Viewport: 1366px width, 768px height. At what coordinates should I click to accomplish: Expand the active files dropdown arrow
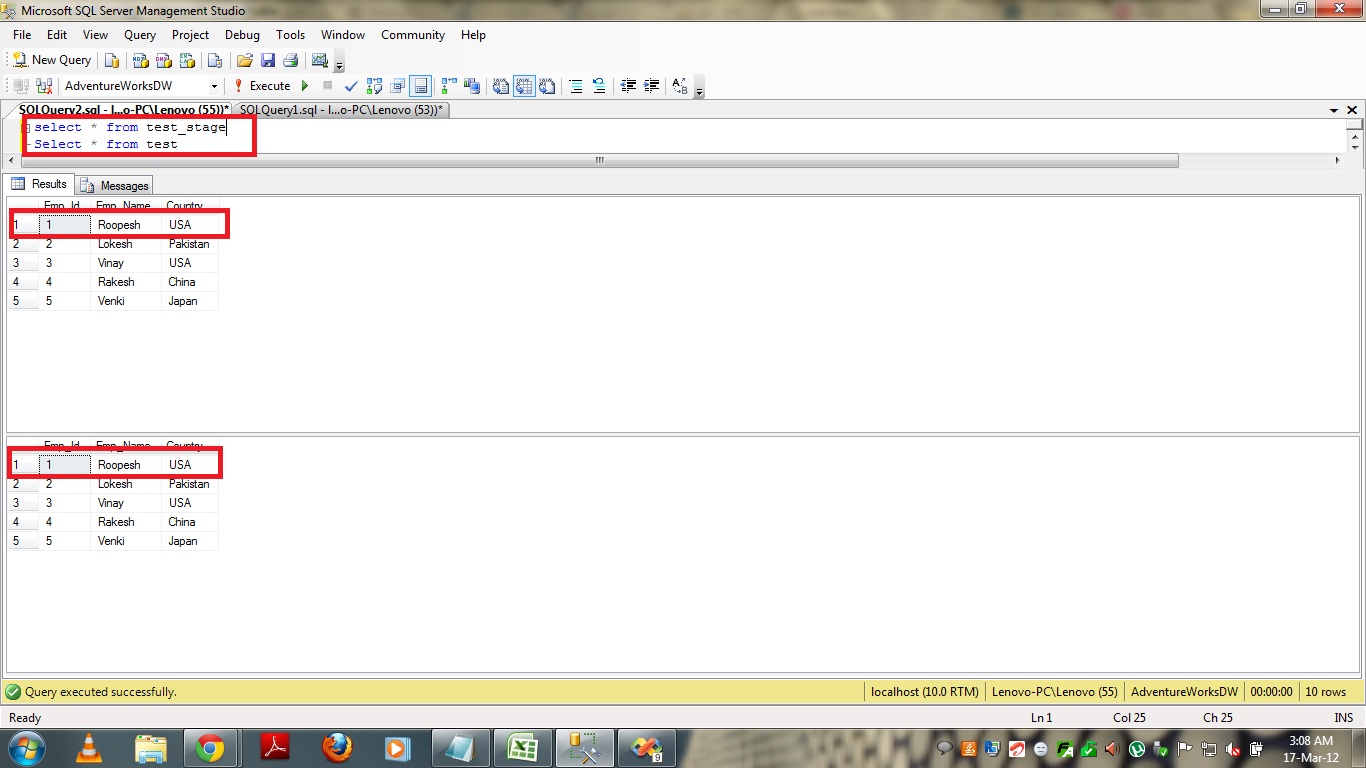click(x=1334, y=110)
